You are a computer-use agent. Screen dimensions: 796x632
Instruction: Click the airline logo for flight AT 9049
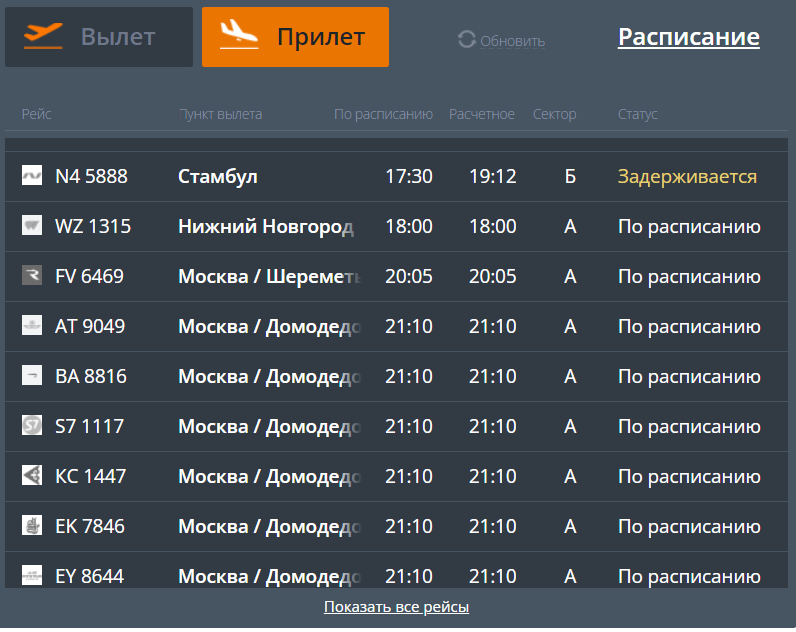point(31,325)
